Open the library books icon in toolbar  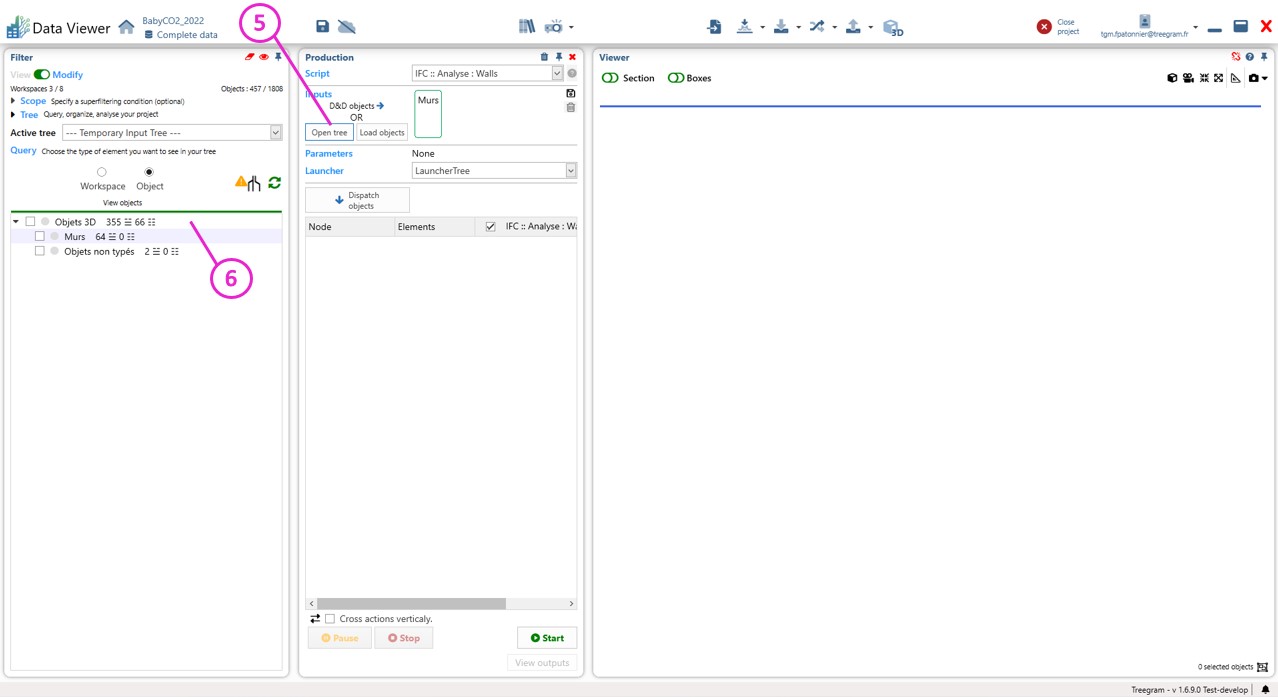pos(527,27)
